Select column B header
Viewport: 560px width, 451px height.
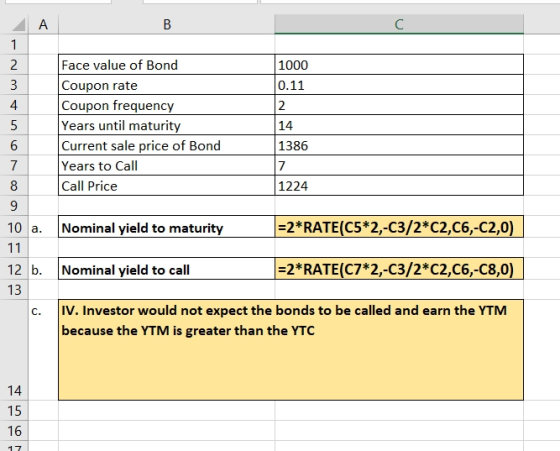point(167,25)
